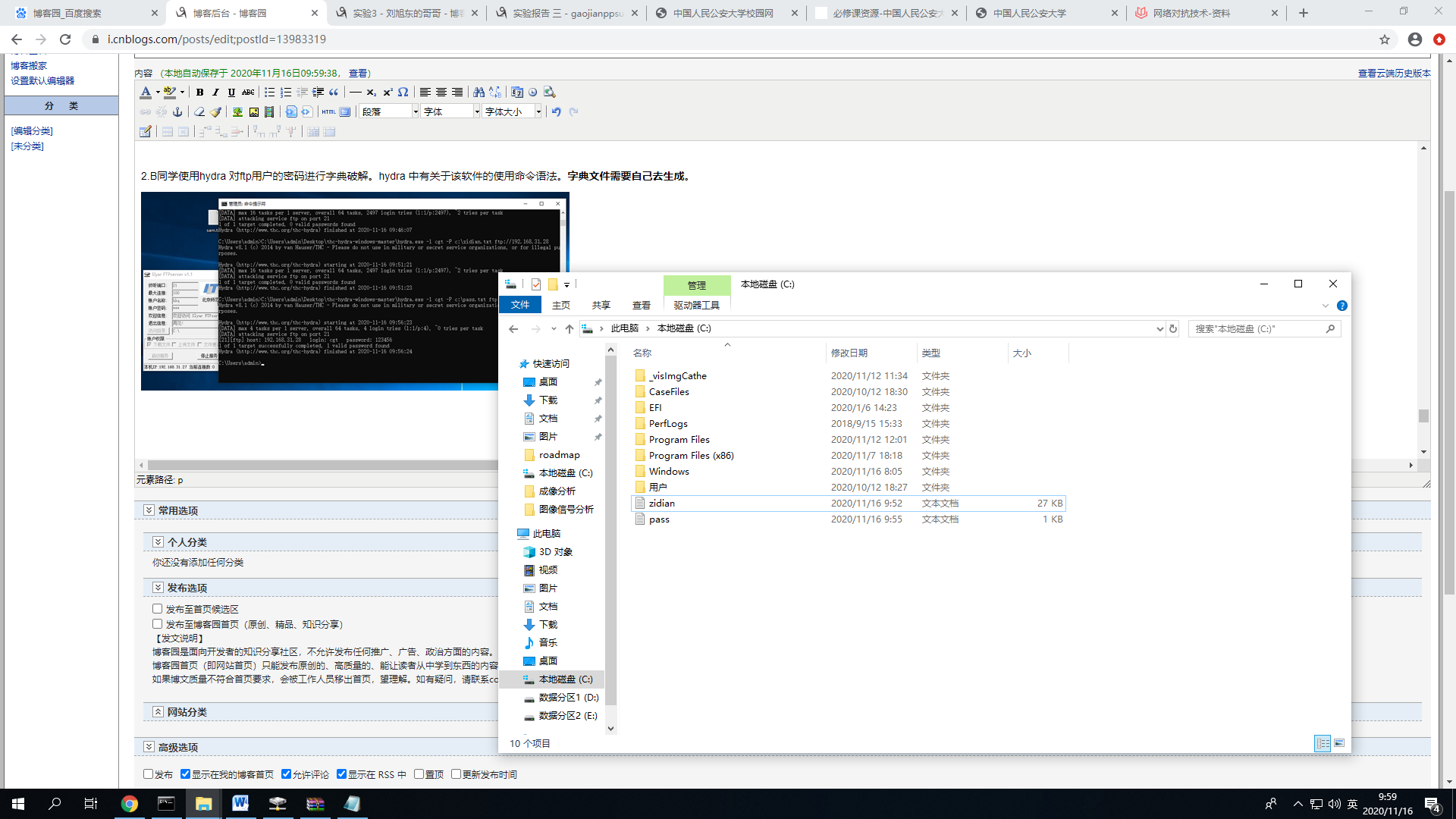Click 查看云端历史版本 link

point(1394,74)
